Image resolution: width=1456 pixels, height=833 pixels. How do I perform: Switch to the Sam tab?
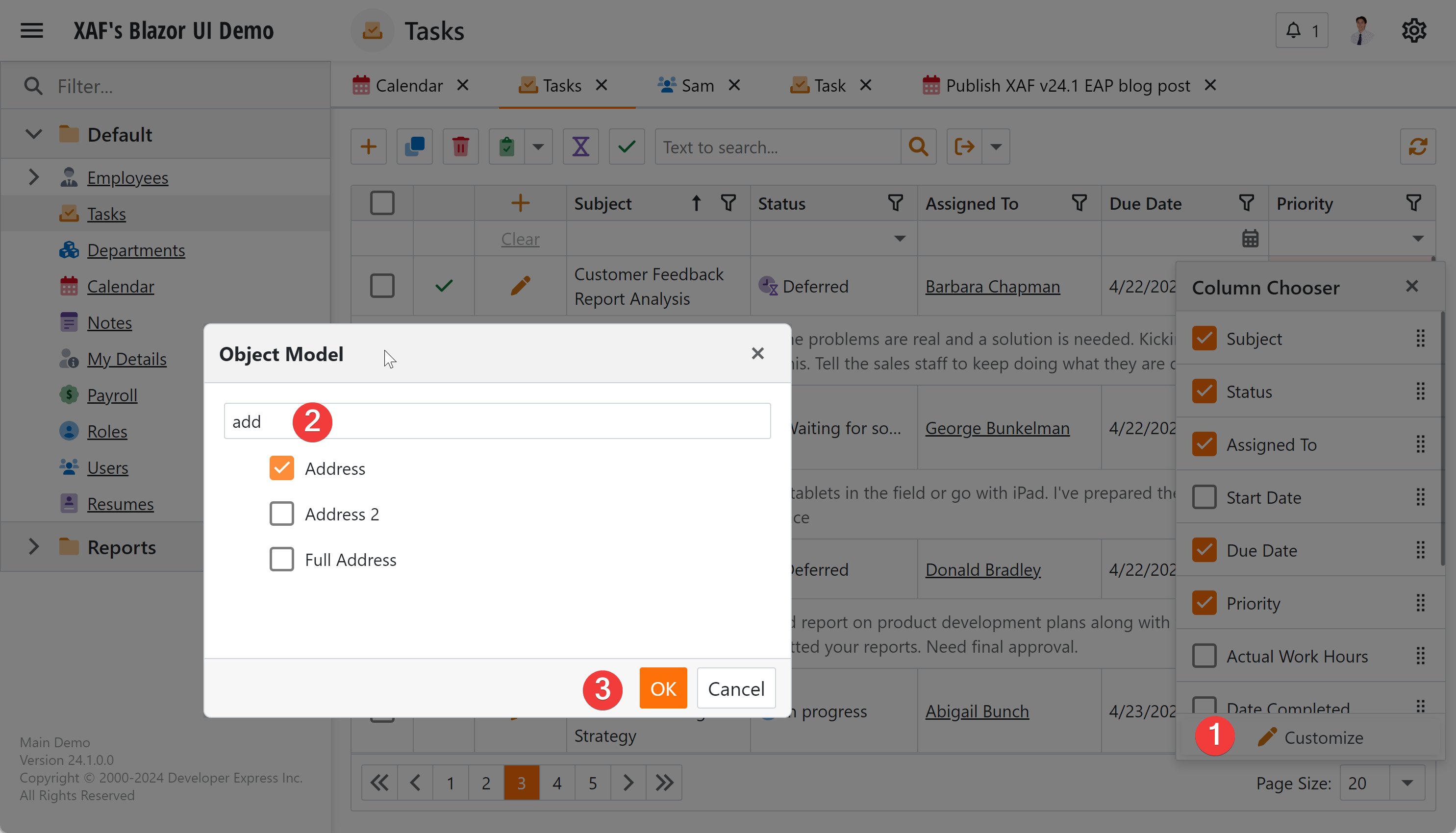pos(697,86)
